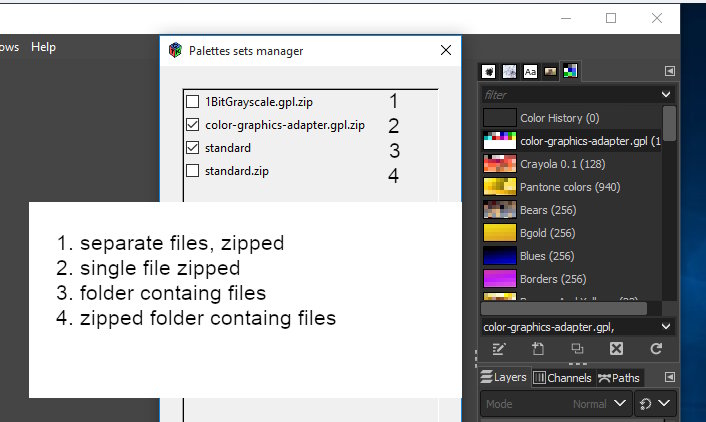Switch to the Channels tab
706x422 pixels.
click(x=563, y=377)
